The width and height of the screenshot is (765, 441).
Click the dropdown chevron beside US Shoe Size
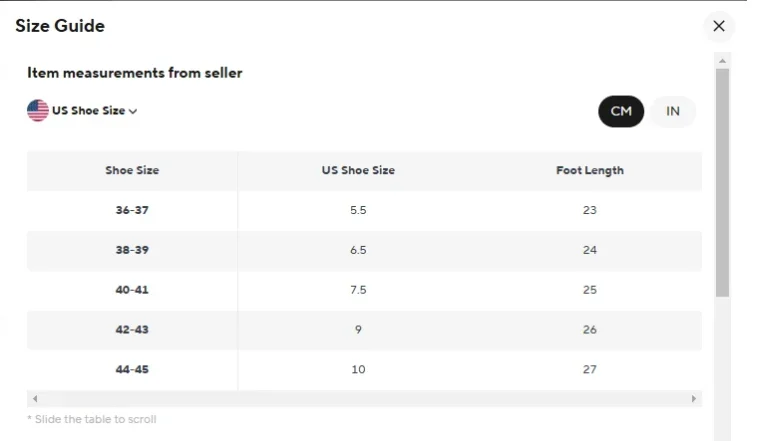point(133,111)
